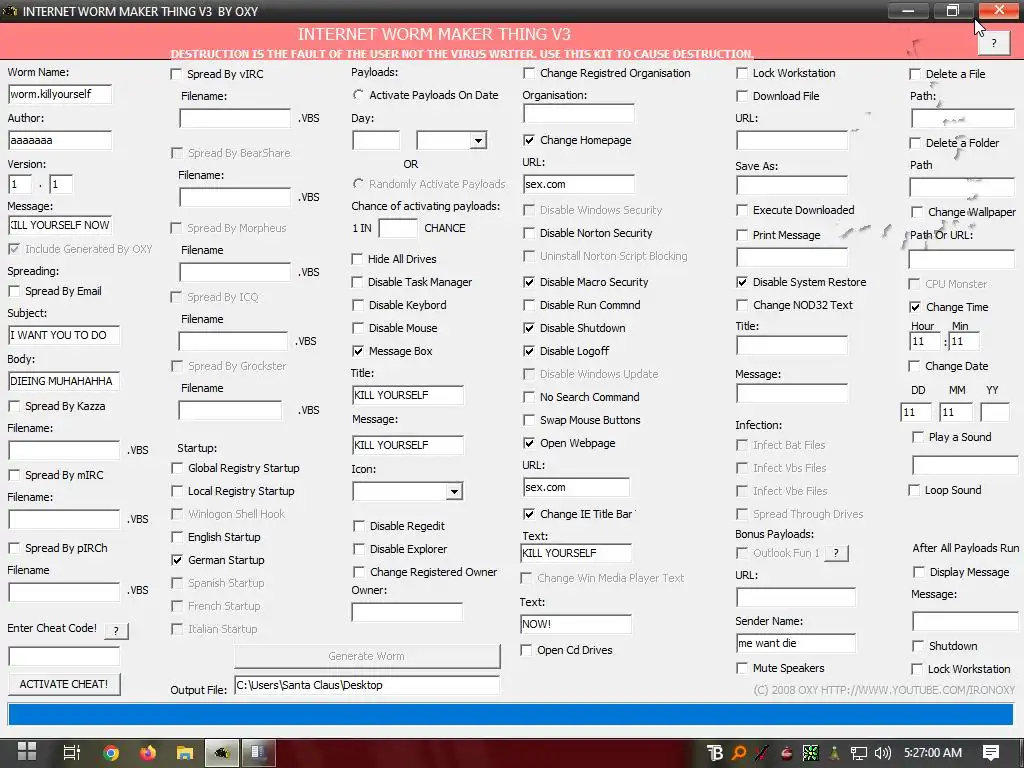The image size is (1024, 768).
Task: Click the red slash tray icon
Action: click(762, 753)
